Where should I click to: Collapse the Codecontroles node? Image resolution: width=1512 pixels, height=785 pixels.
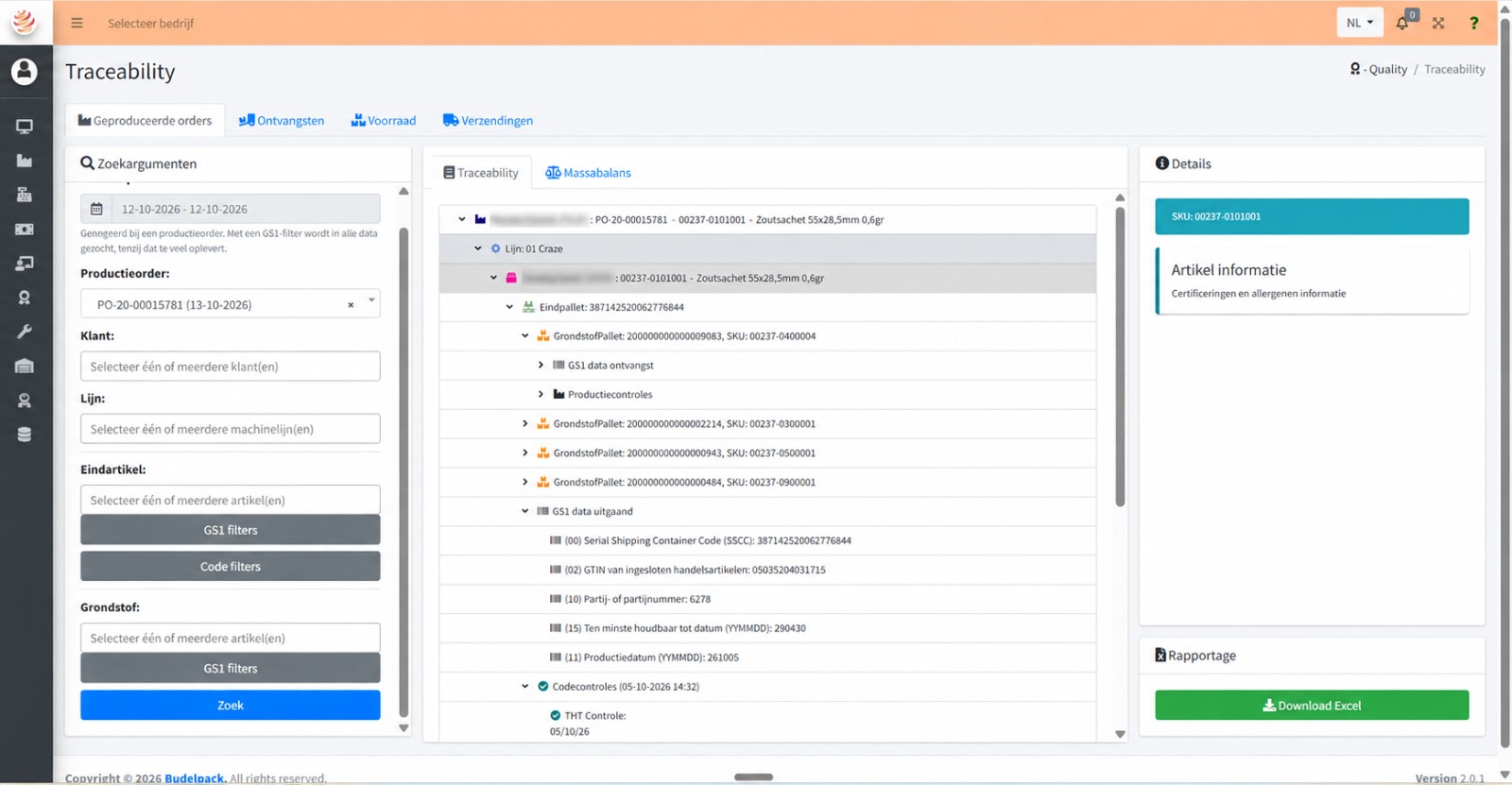525,687
